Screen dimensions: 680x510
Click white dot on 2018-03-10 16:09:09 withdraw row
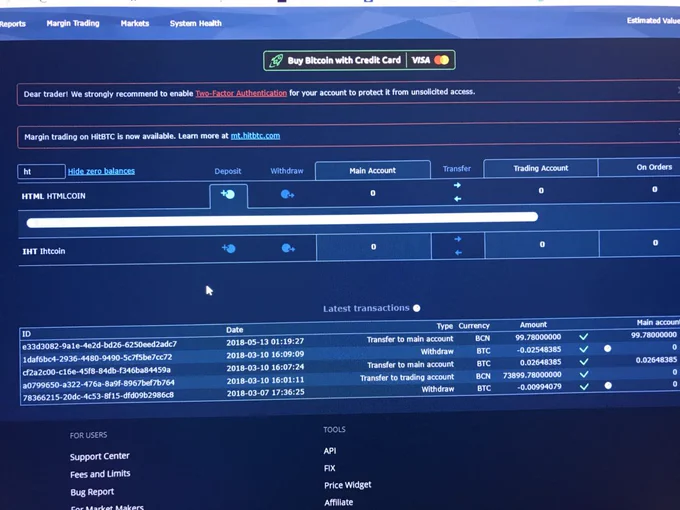608,348
